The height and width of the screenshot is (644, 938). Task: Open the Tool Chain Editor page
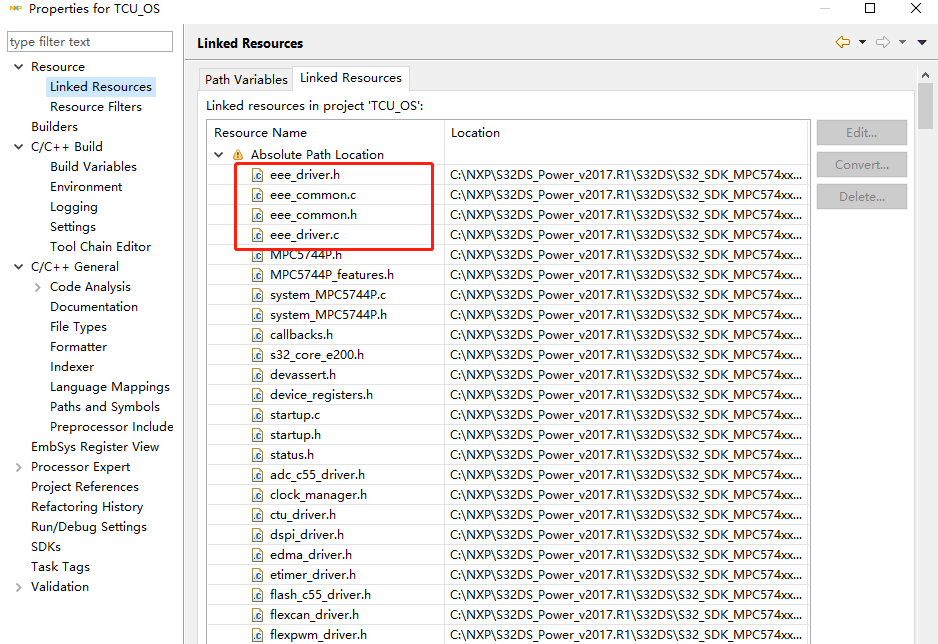(x=100, y=247)
